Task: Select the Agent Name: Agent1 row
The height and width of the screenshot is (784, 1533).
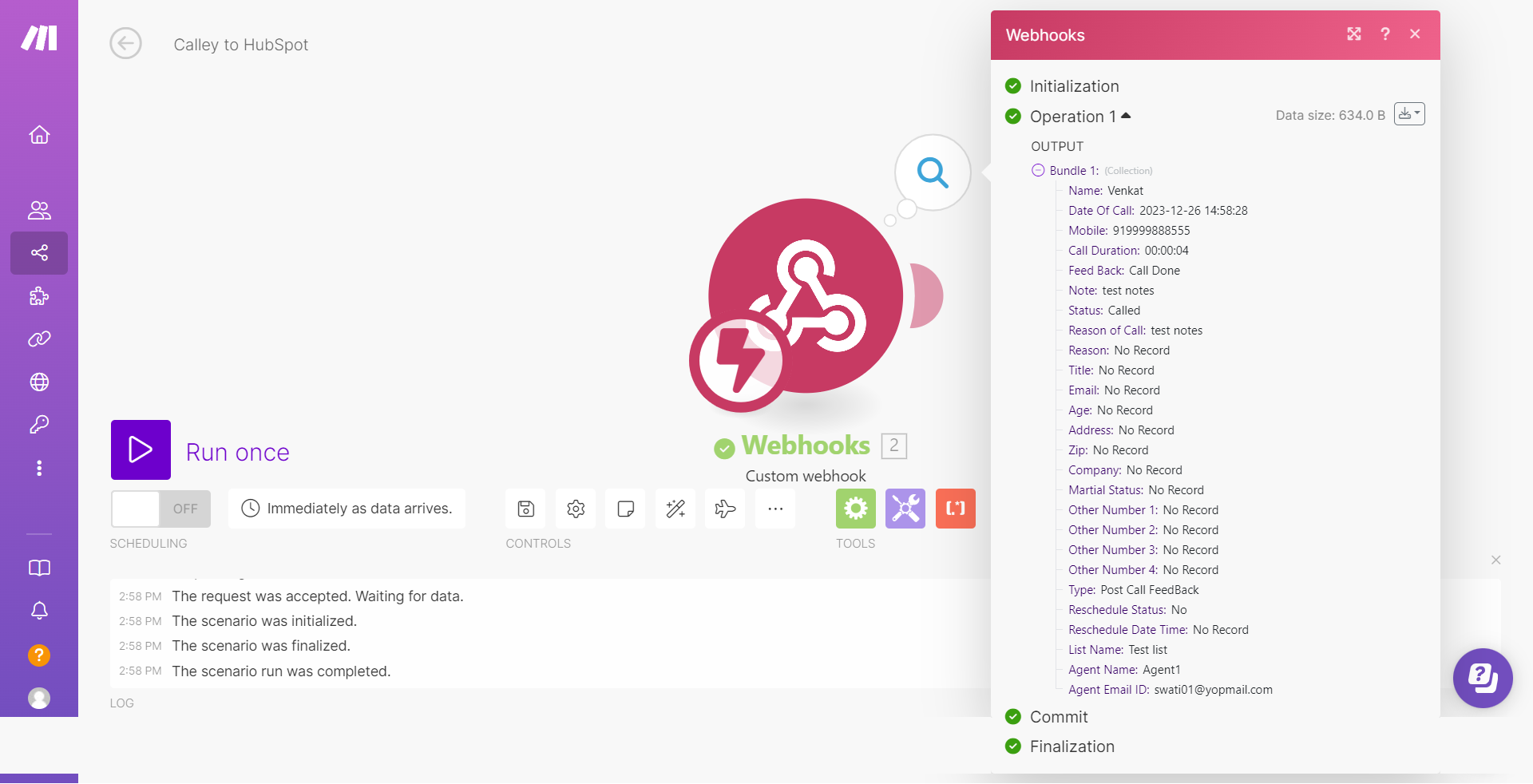Action: 1124,669
